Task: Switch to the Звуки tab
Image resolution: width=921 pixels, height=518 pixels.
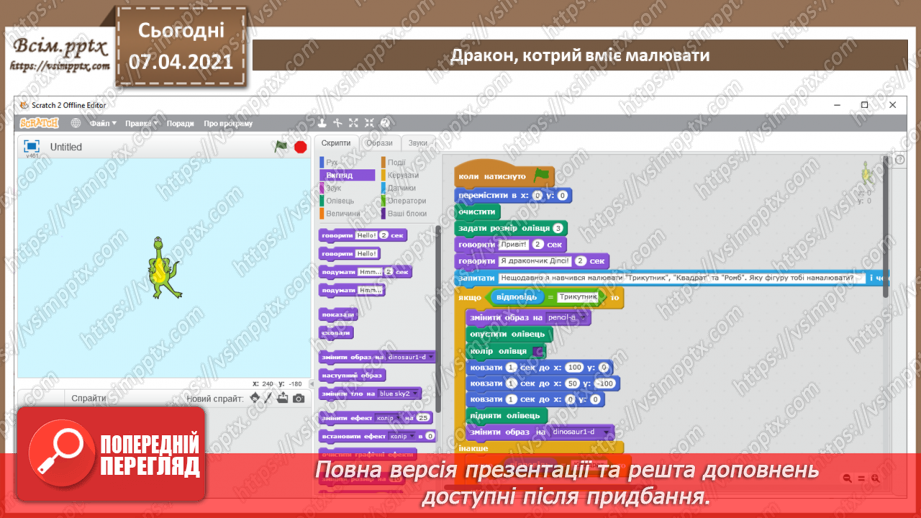Action: pyautogui.click(x=418, y=143)
